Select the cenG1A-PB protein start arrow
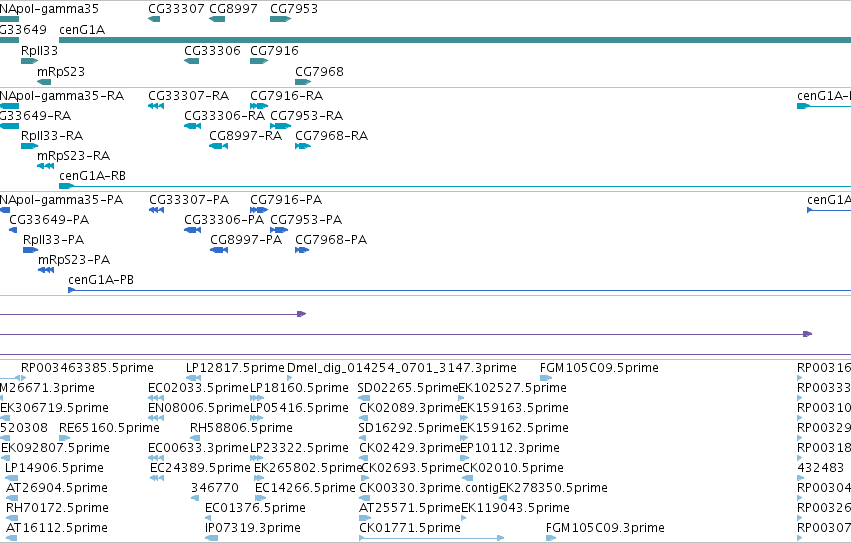Viewport: 851px width, 543px height. (72, 291)
